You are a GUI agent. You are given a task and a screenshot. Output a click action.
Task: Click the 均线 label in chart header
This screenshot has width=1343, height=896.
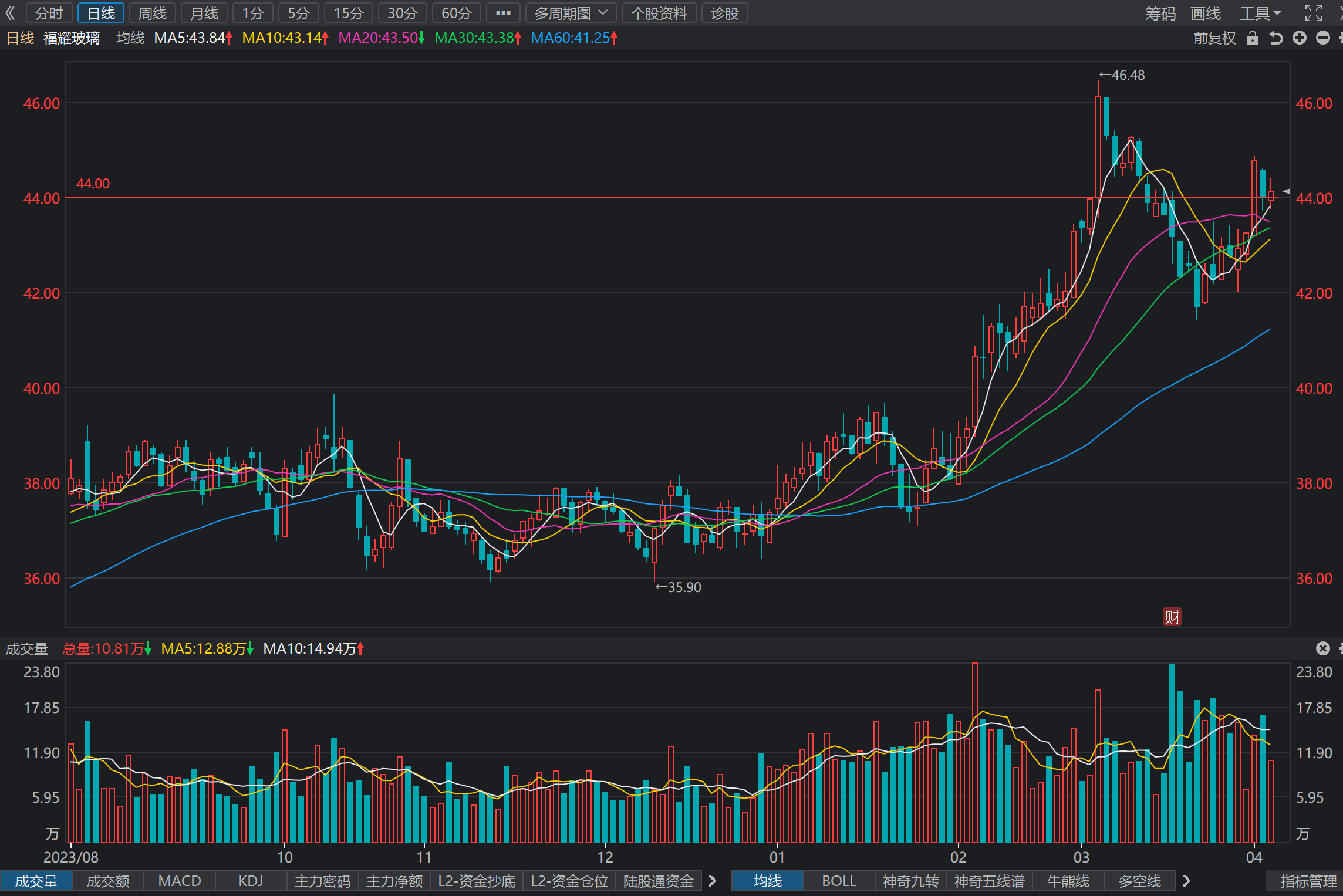click(x=130, y=38)
